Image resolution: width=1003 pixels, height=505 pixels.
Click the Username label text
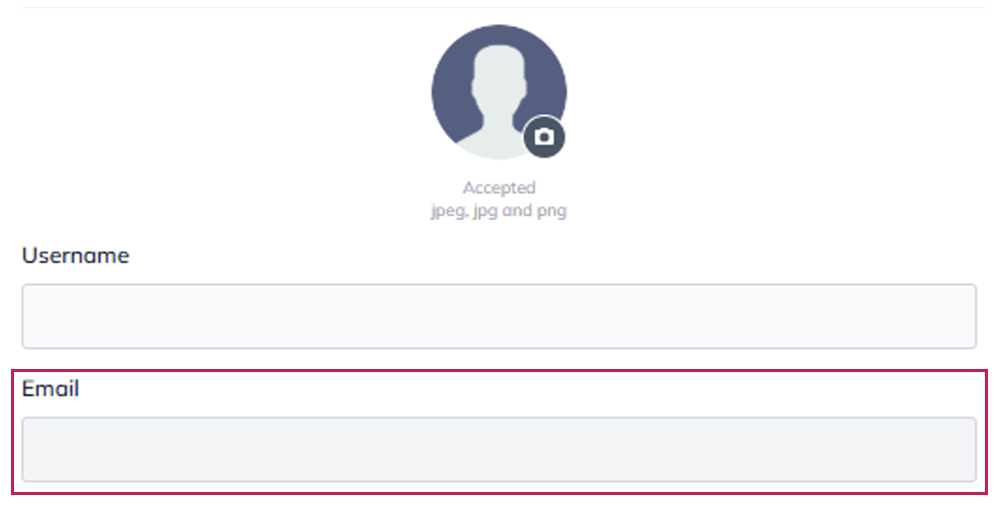click(75, 255)
